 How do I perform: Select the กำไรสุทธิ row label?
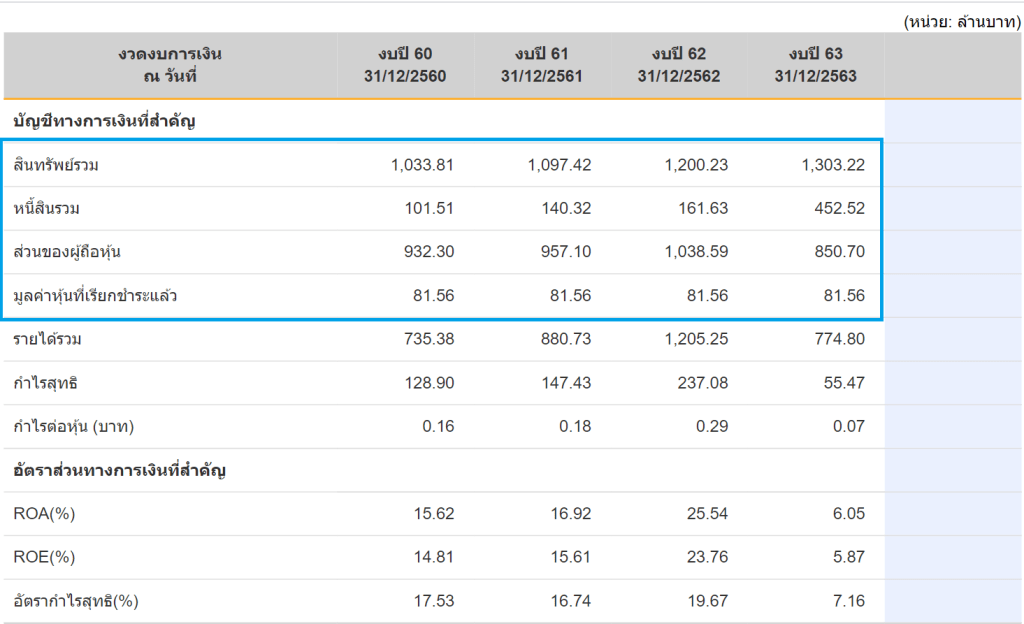click(x=46, y=383)
